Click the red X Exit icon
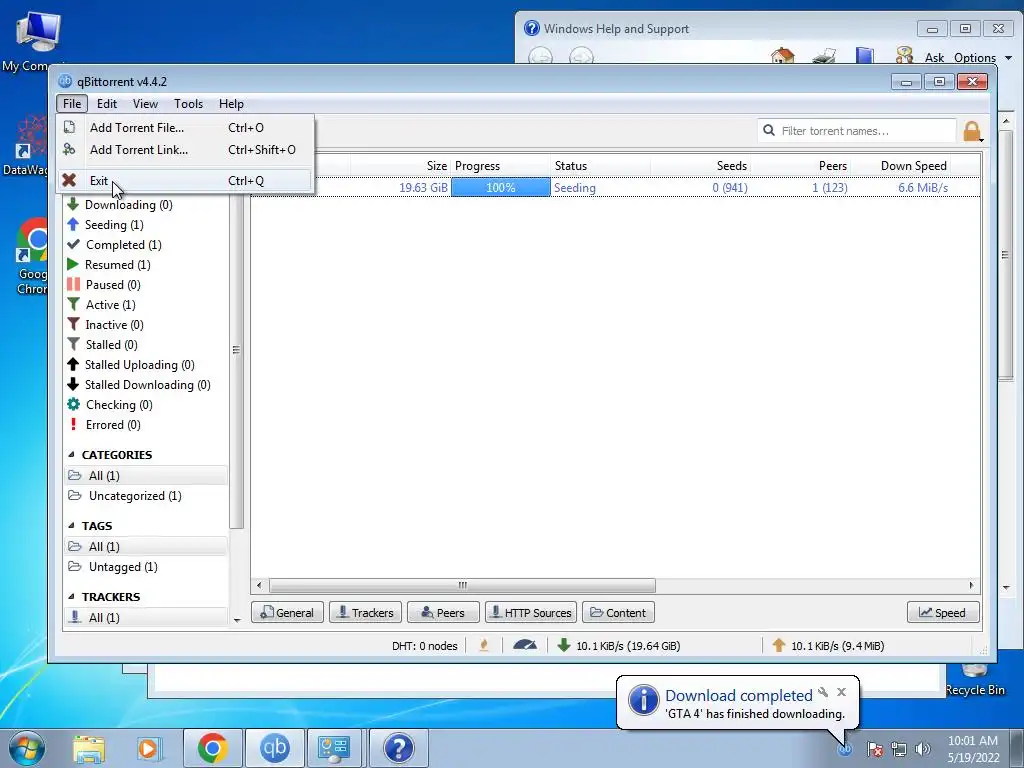1024x768 pixels. (x=69, y=180)
